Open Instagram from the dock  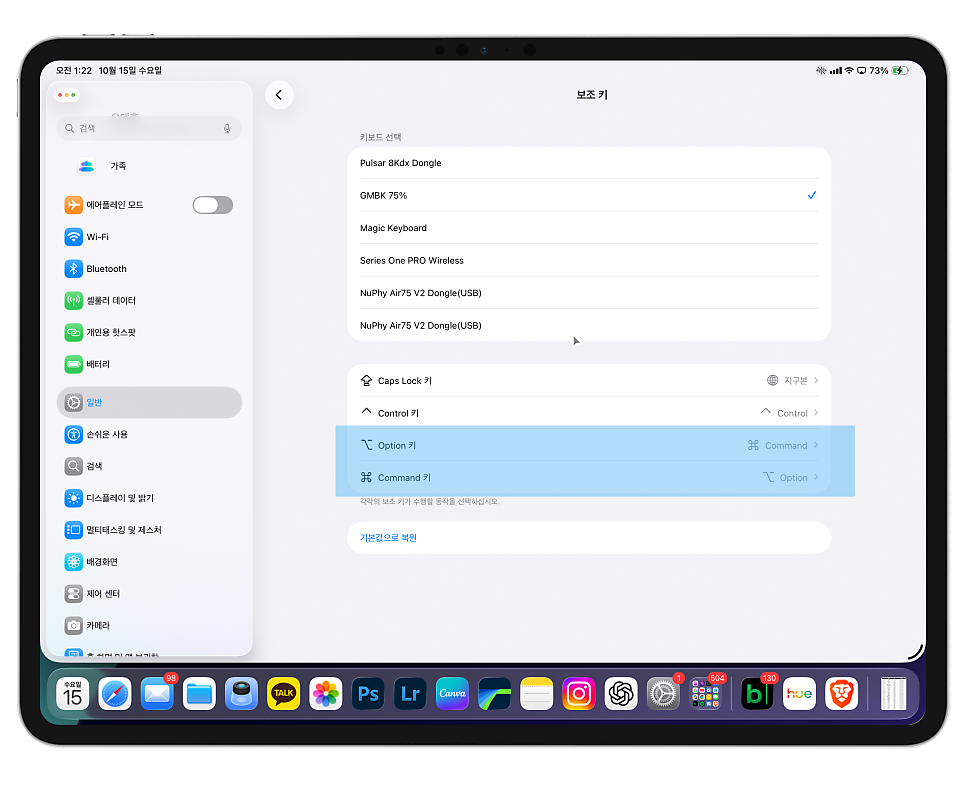tap(579, 694)
